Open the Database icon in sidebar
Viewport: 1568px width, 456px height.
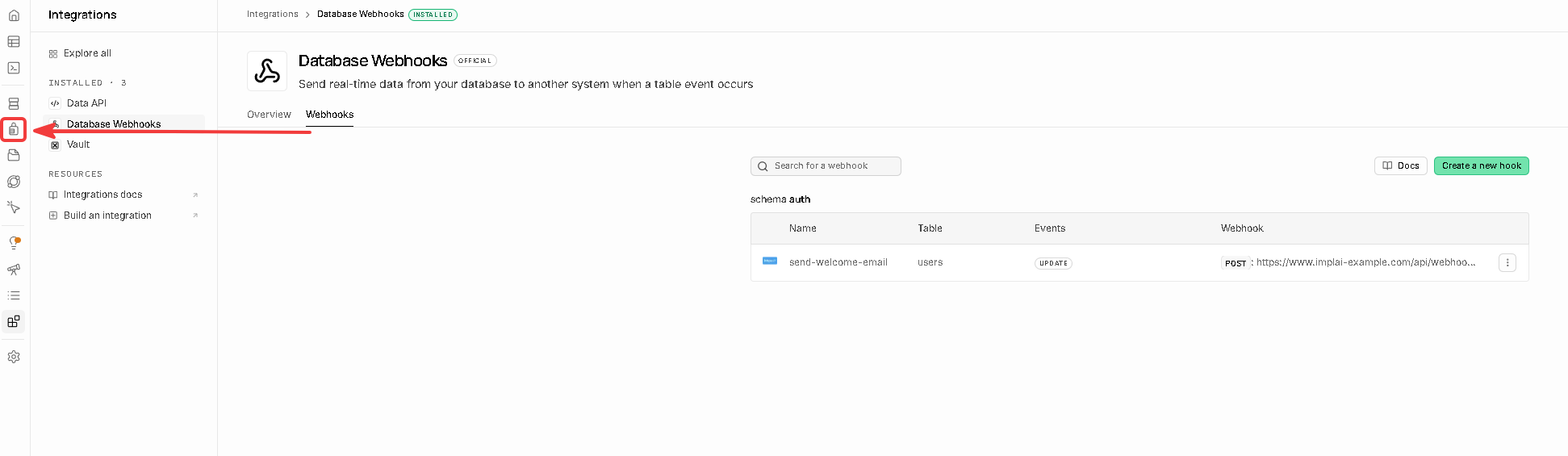pyautogui.click(x=14, y=103)
